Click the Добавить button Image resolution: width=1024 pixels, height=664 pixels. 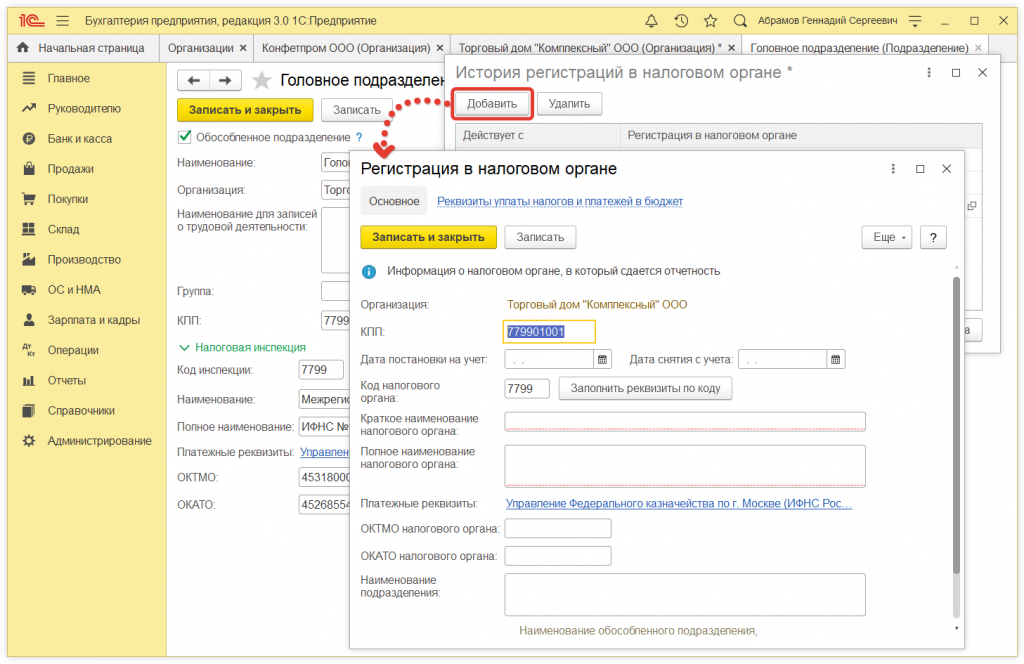tap(492, 103)
